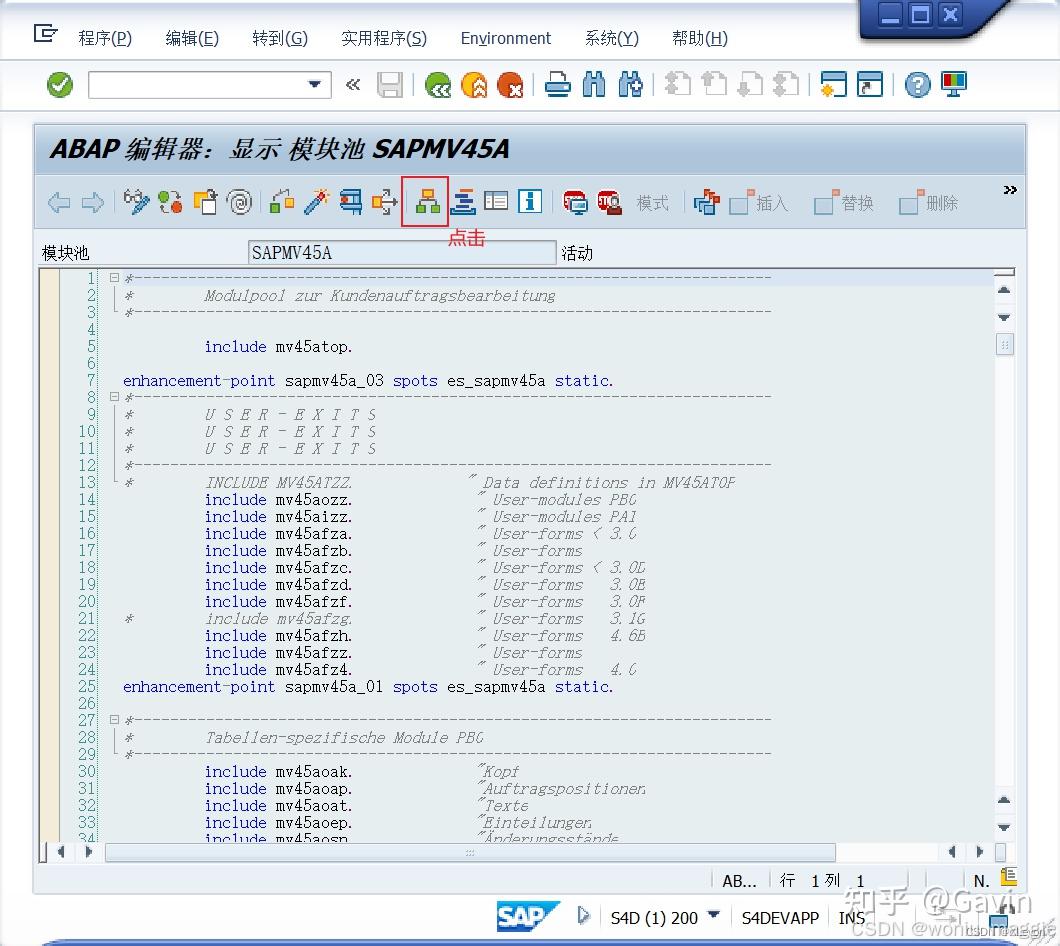Click the blue information icon
Viewport: 1060px width, 946px height.
[530, 202]
